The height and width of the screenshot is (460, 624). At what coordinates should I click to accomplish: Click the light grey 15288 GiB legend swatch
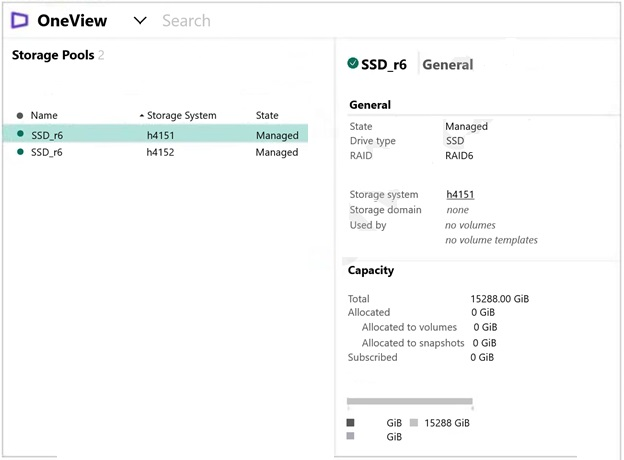click(x=414, y=423)
